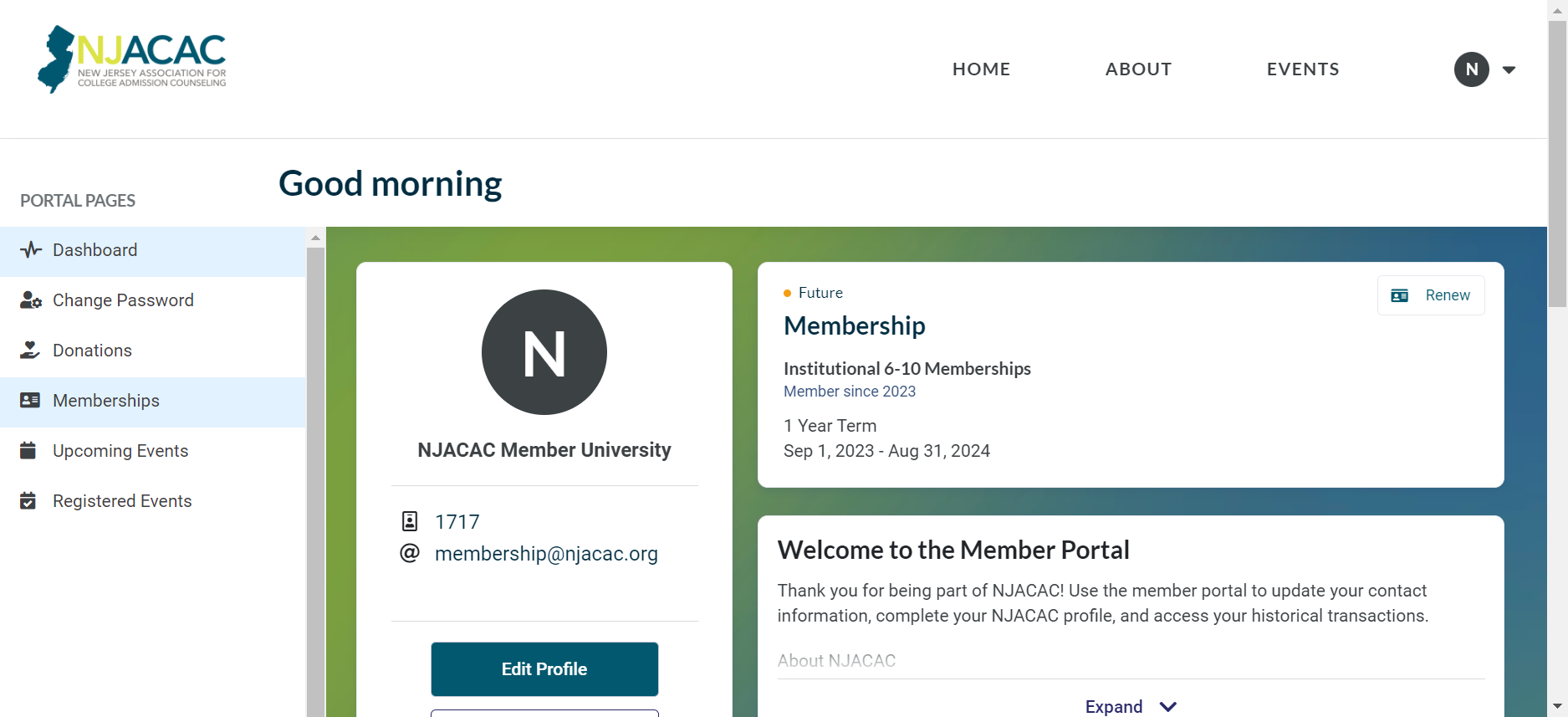Click the membership@njacac.org email link

pos(546,554)
